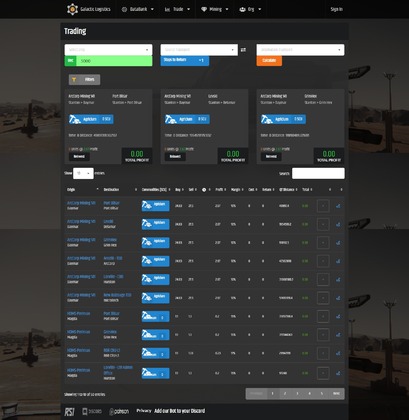Screen dimensions: 409x420
Task: Open the destination tradeport dropdown
Action: coord(300,50)
